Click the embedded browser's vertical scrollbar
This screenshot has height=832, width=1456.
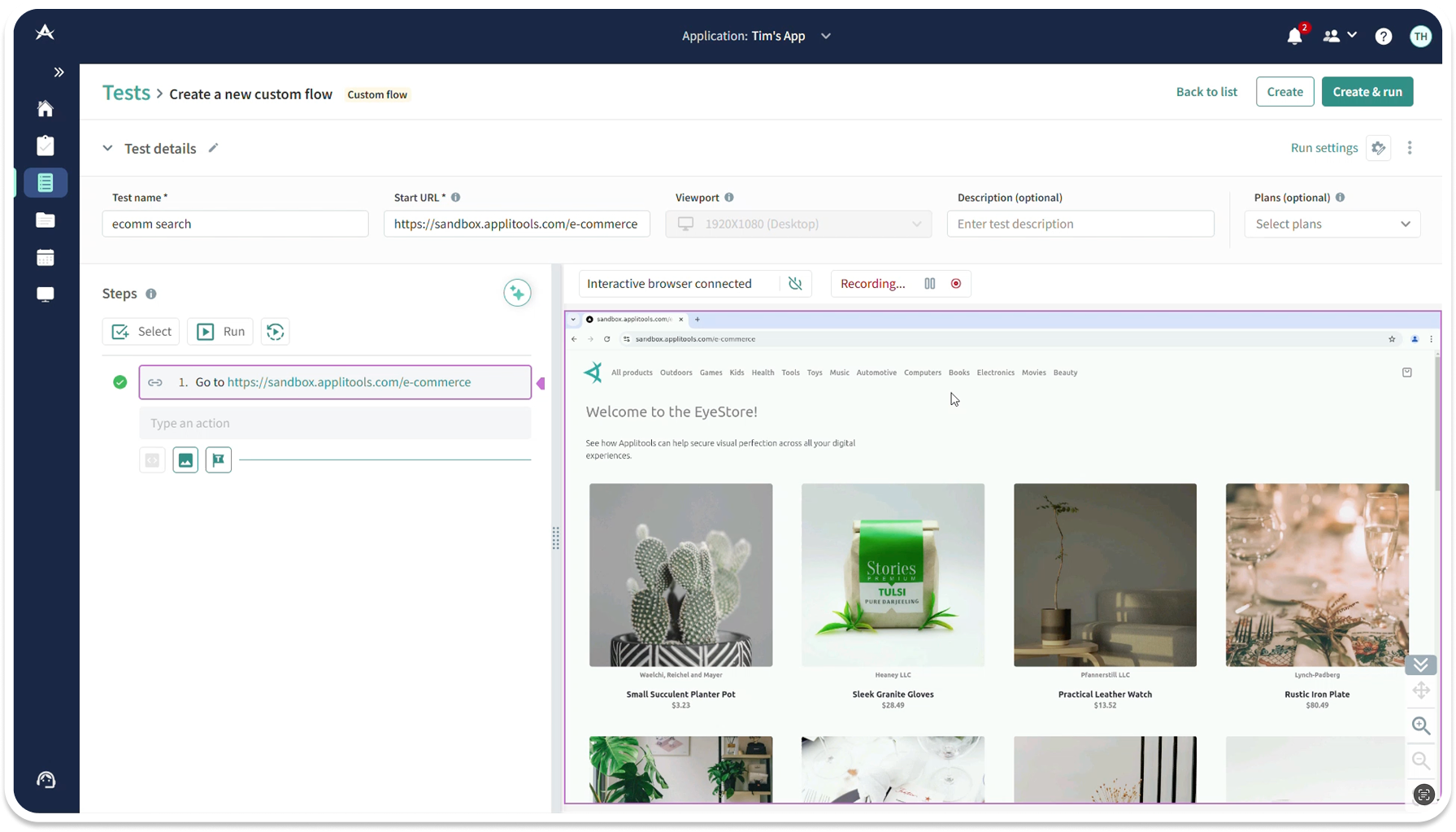[x=1436, y=423]
